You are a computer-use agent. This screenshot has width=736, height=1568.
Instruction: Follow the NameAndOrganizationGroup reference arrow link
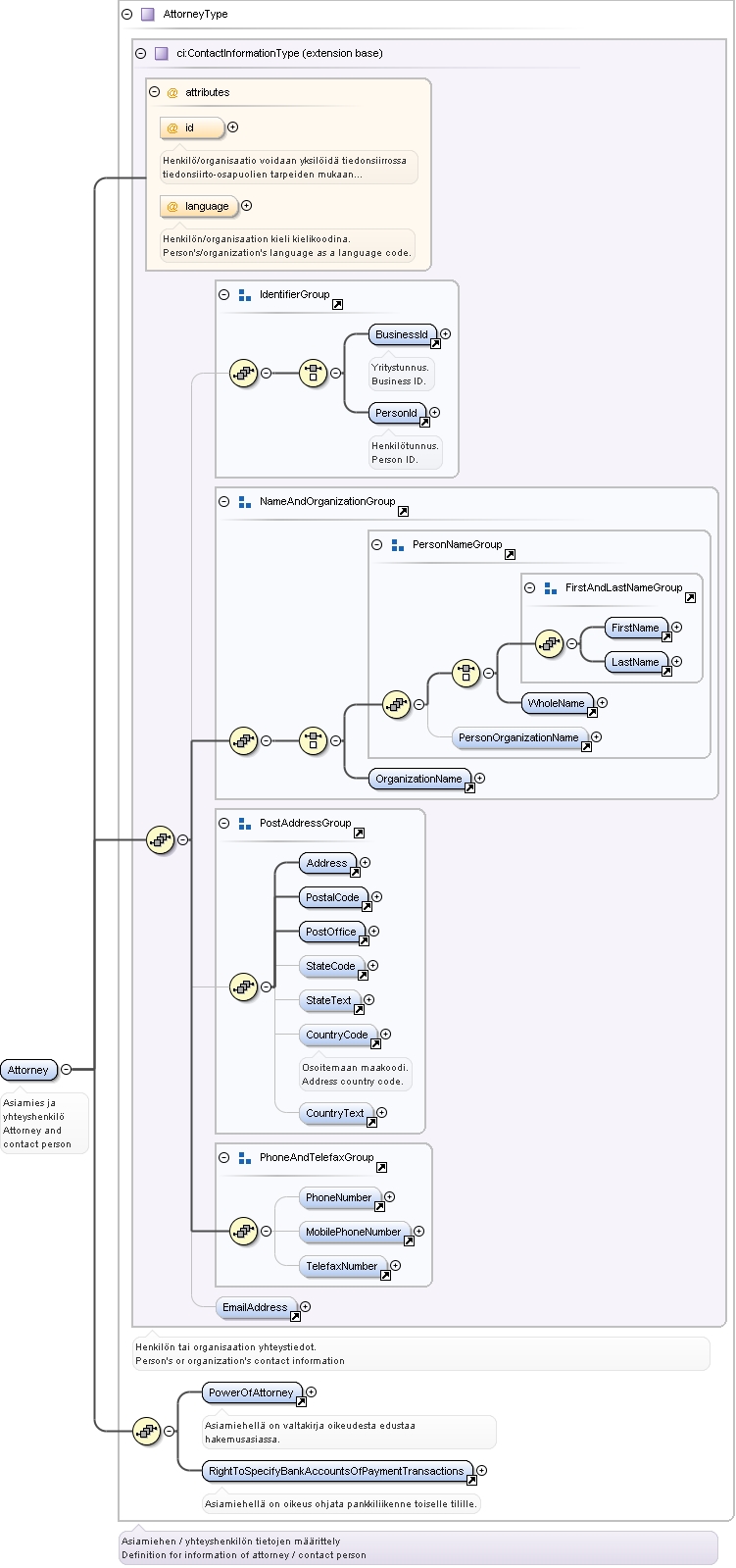pos(403,512)
